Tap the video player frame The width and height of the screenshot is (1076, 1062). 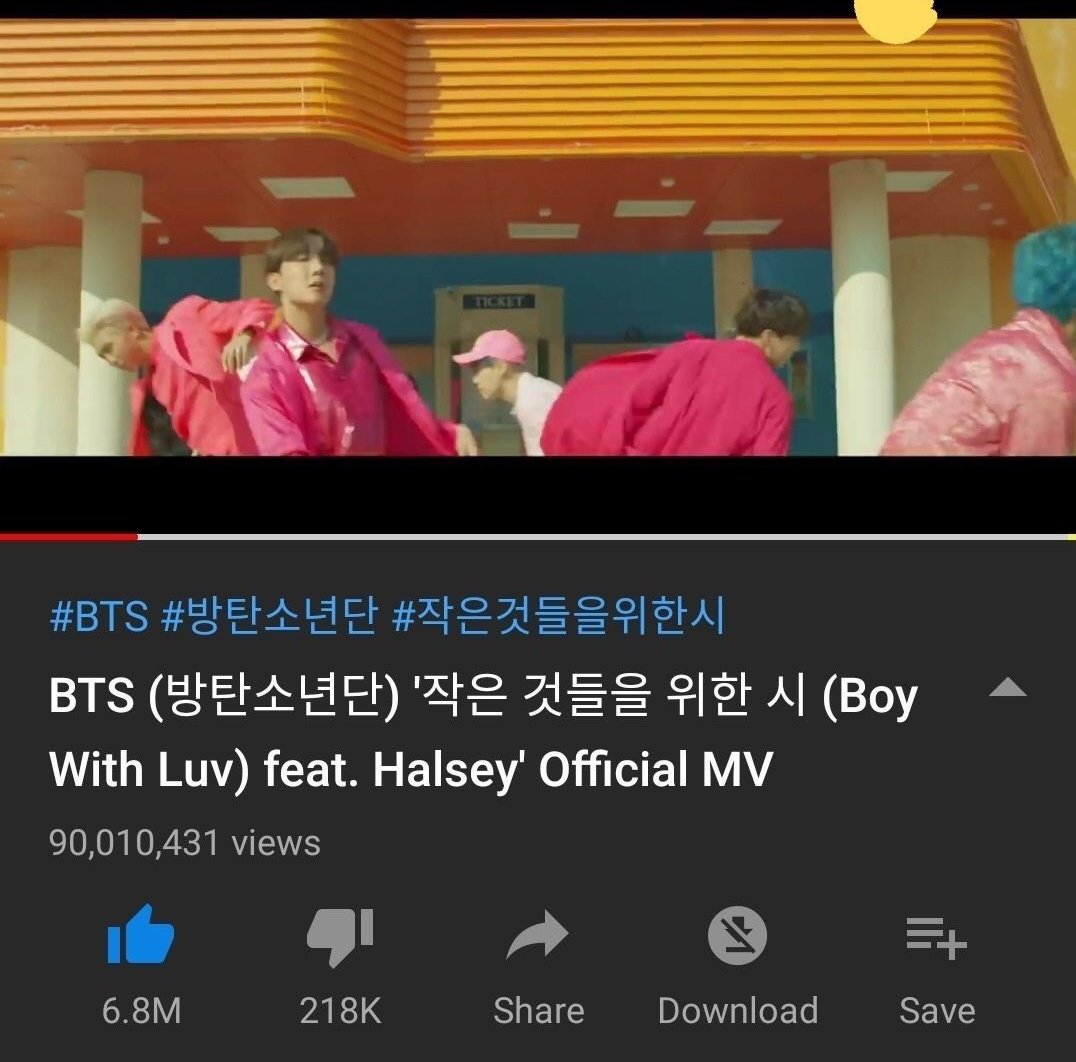coord(538,237)
